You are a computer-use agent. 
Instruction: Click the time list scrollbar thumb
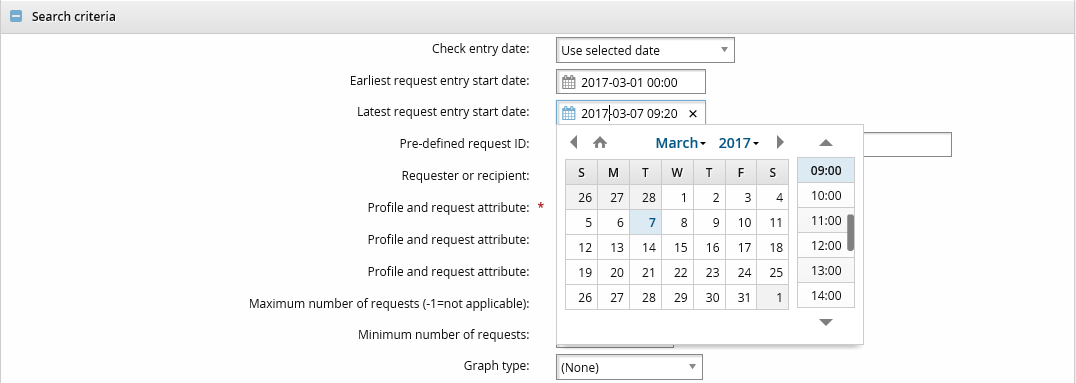[851, 233]
